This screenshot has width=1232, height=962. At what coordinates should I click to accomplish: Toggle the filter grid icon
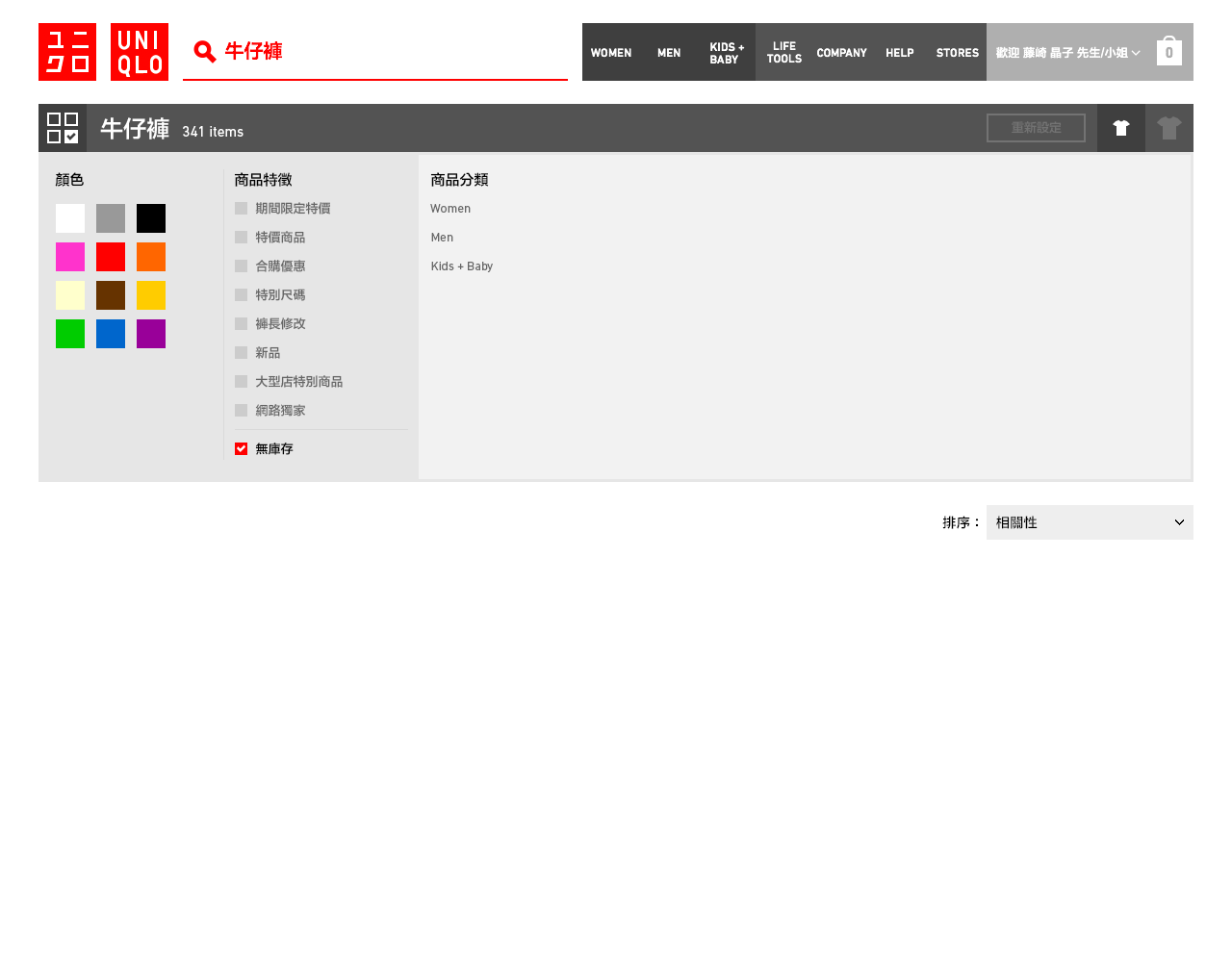[x=63, y=128]
